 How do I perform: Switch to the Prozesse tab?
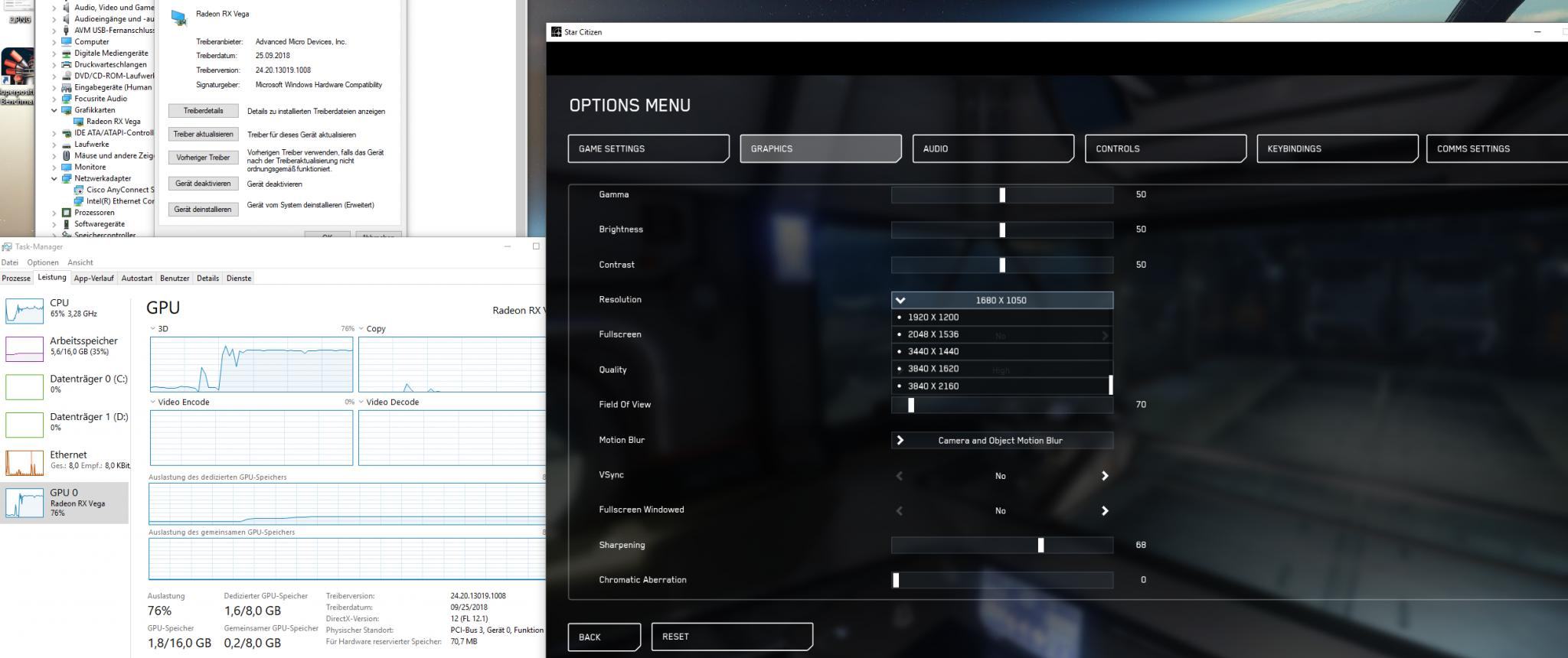pos(16,279)
